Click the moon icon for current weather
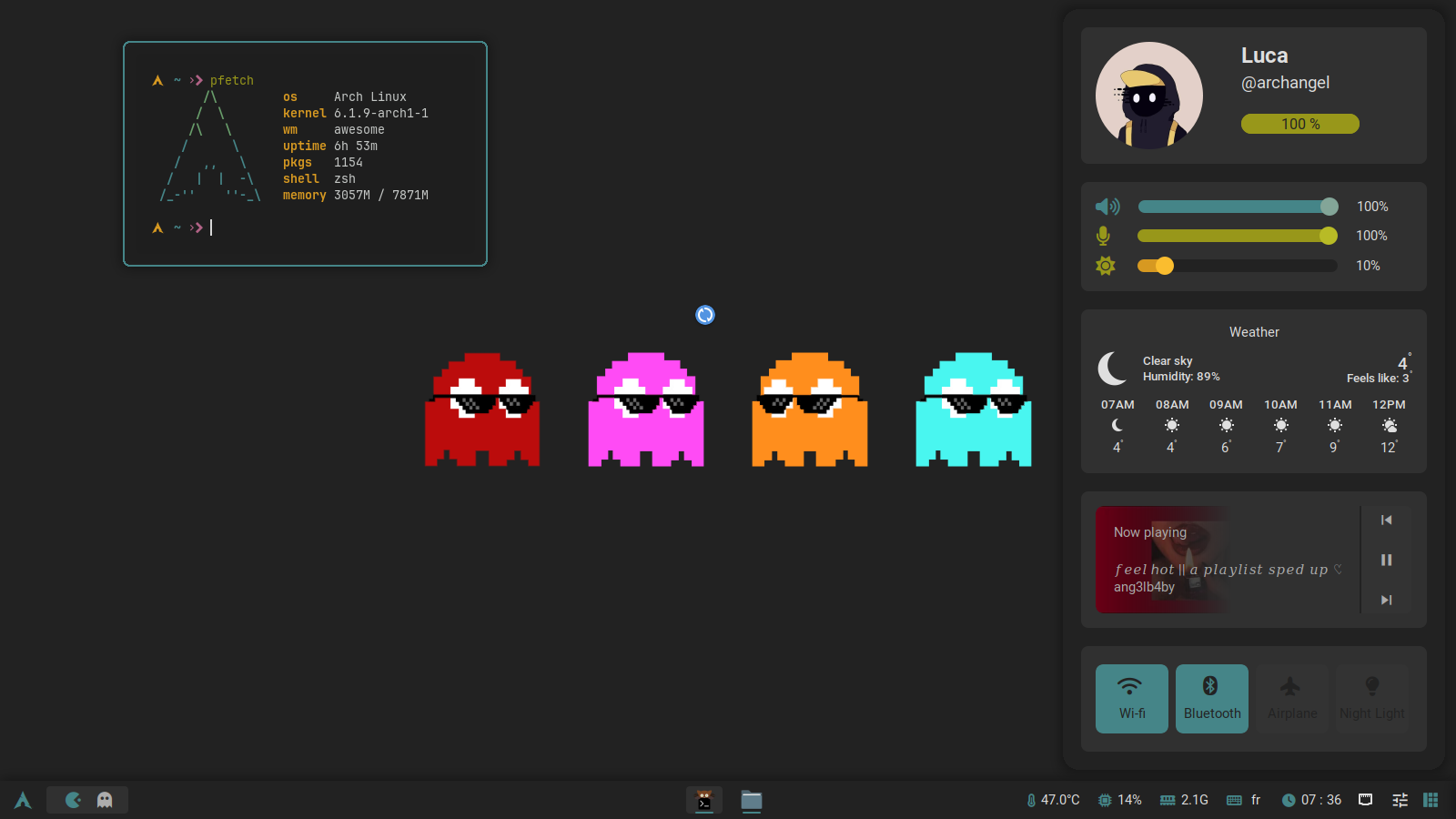The image size is (1456, 819). point(1113,369)
